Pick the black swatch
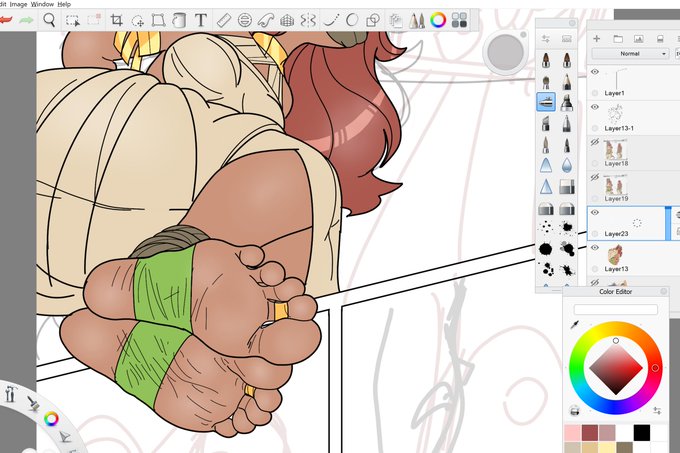Image resolution: width=680 pixels, height=453 pixels. click(642, 433)
